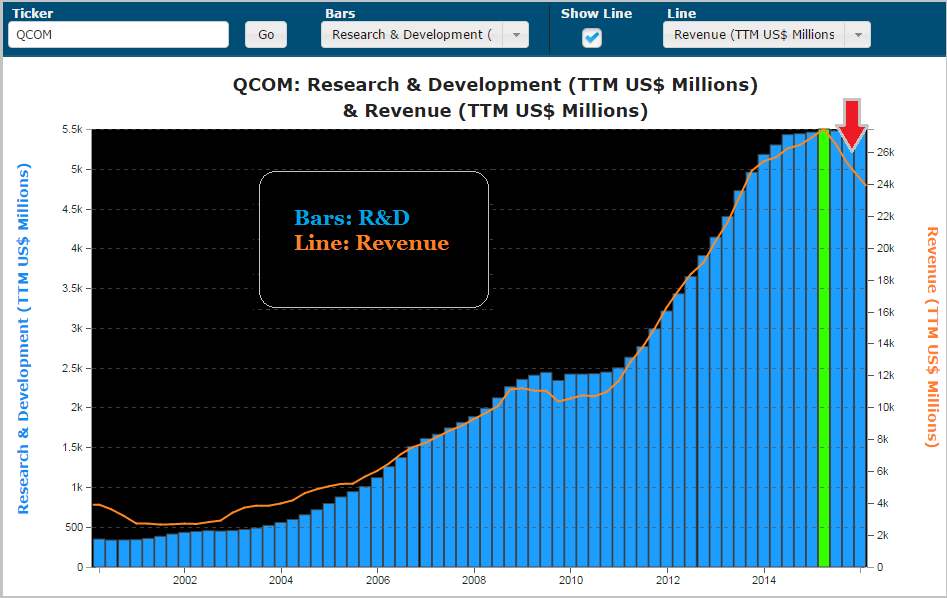Image resolution: width=947 pixels, height=598 pixels.
Task: Click the 'Ticker' field label
Action: click(33, 13)
